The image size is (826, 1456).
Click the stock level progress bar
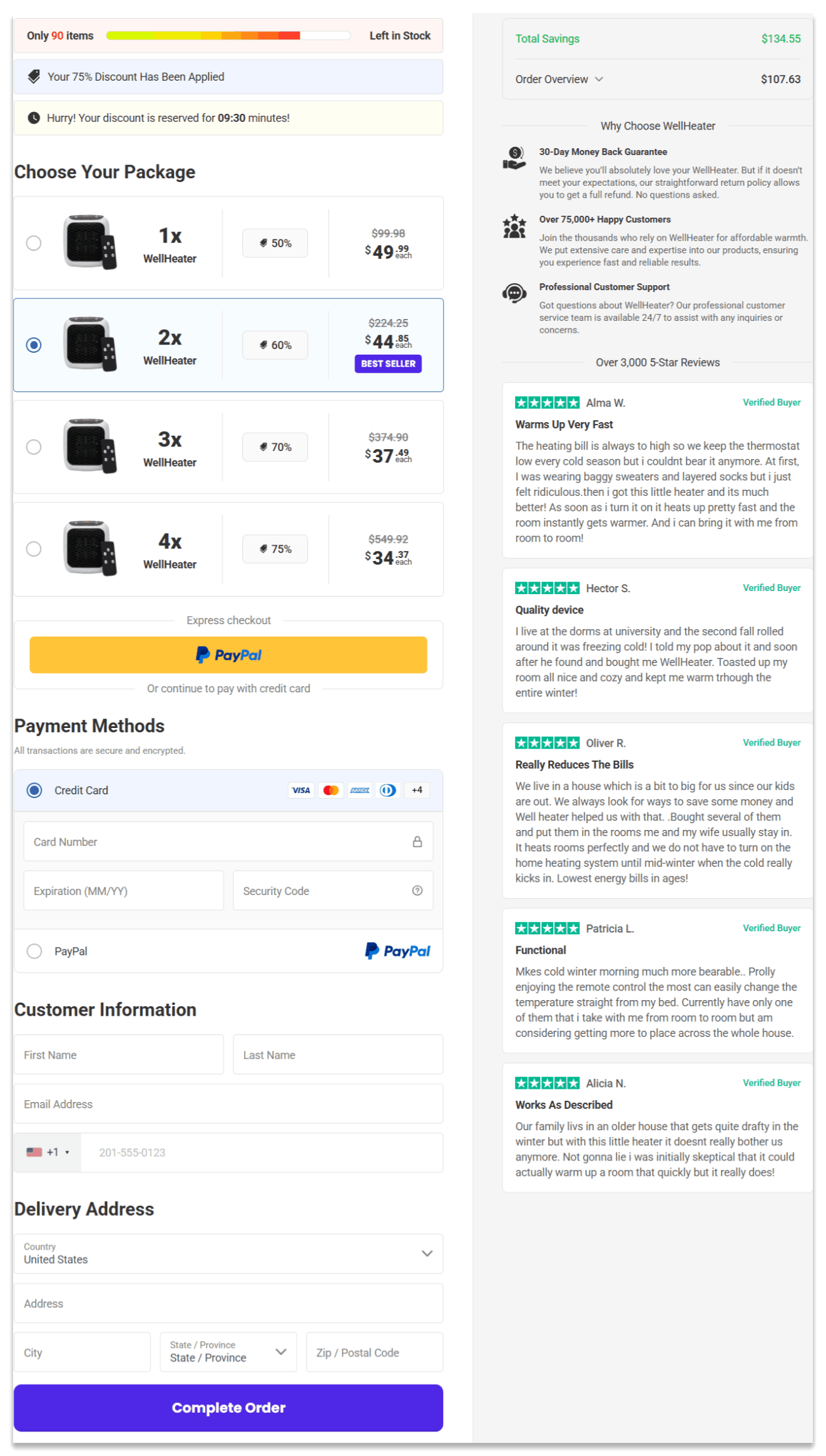click(x=228, y=36)
